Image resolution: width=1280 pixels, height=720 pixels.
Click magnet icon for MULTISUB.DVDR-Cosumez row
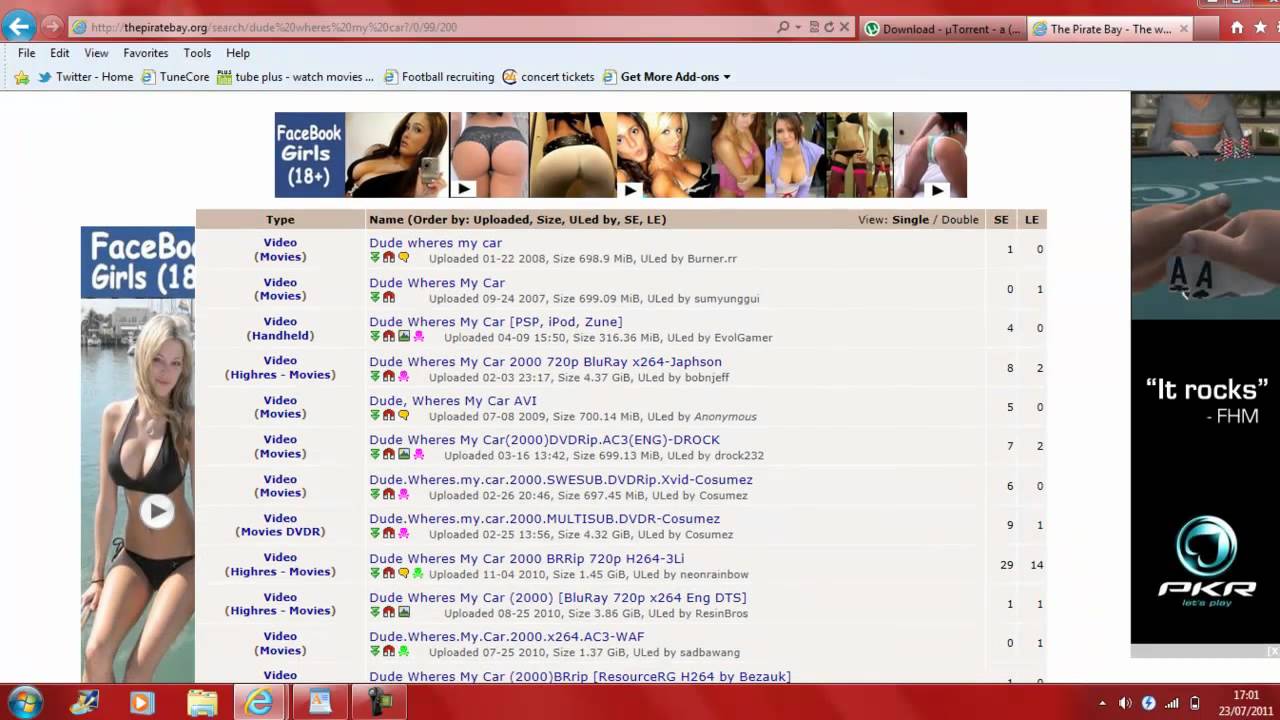coord(389,533)
